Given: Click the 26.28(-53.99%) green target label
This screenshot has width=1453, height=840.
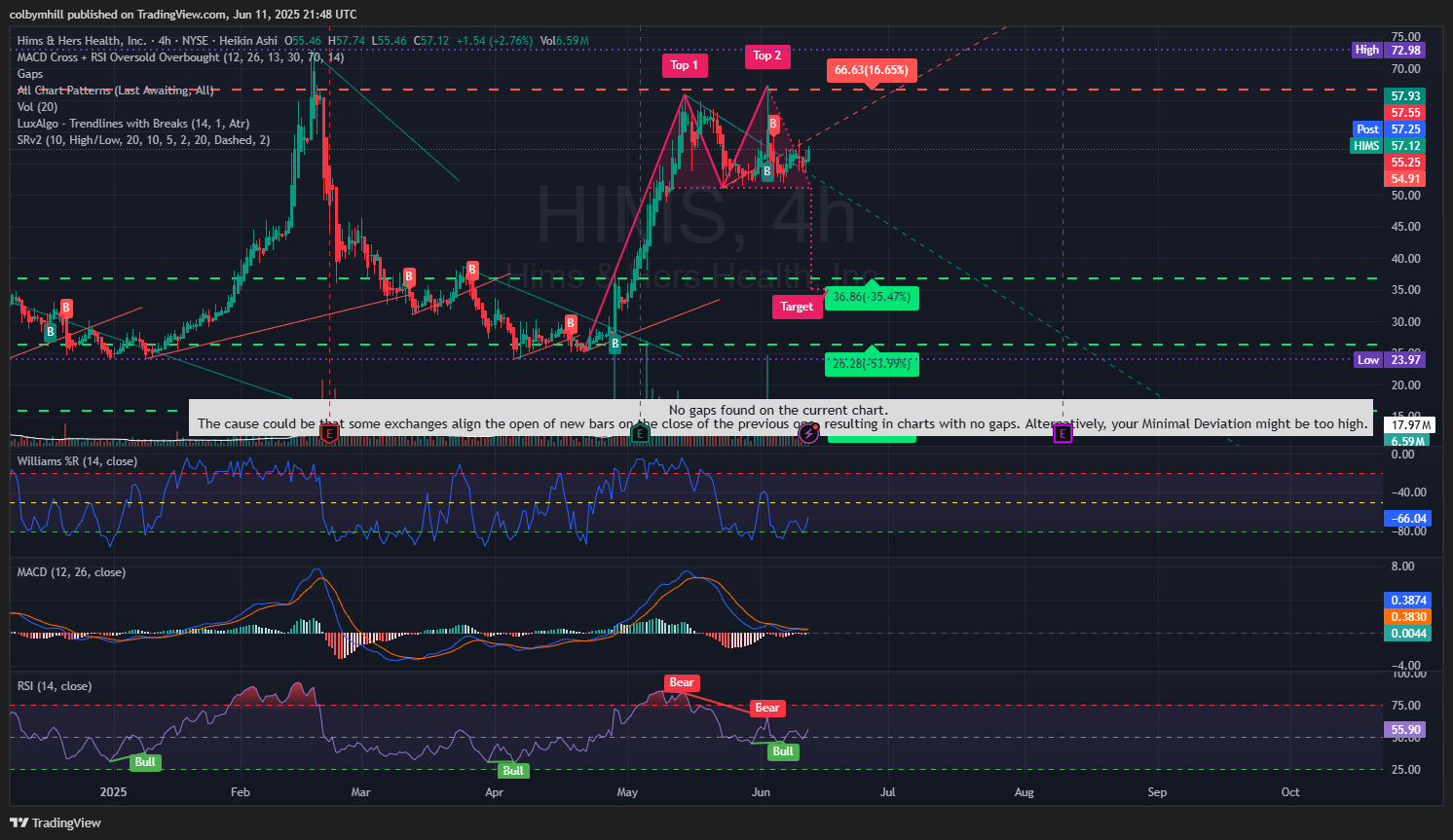Looking at the screenshot, I should pos(872,364).
